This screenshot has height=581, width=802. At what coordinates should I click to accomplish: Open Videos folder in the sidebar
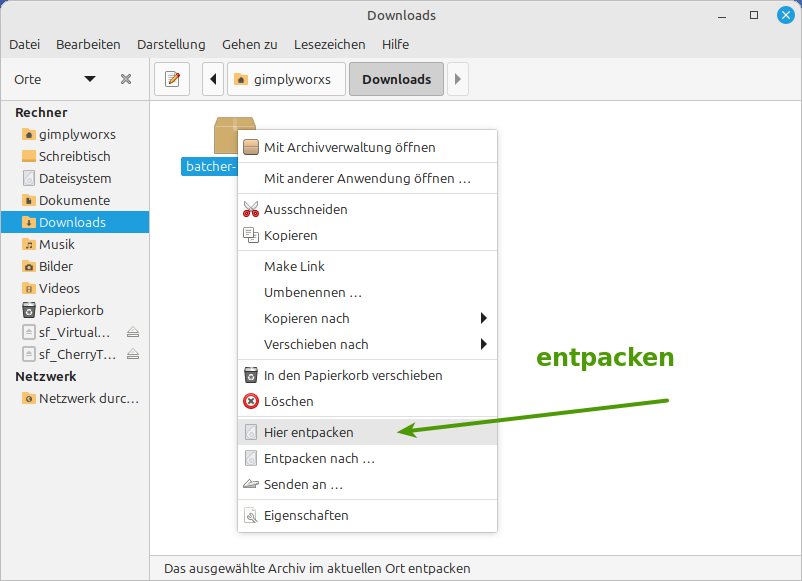[x=75, y=288]
